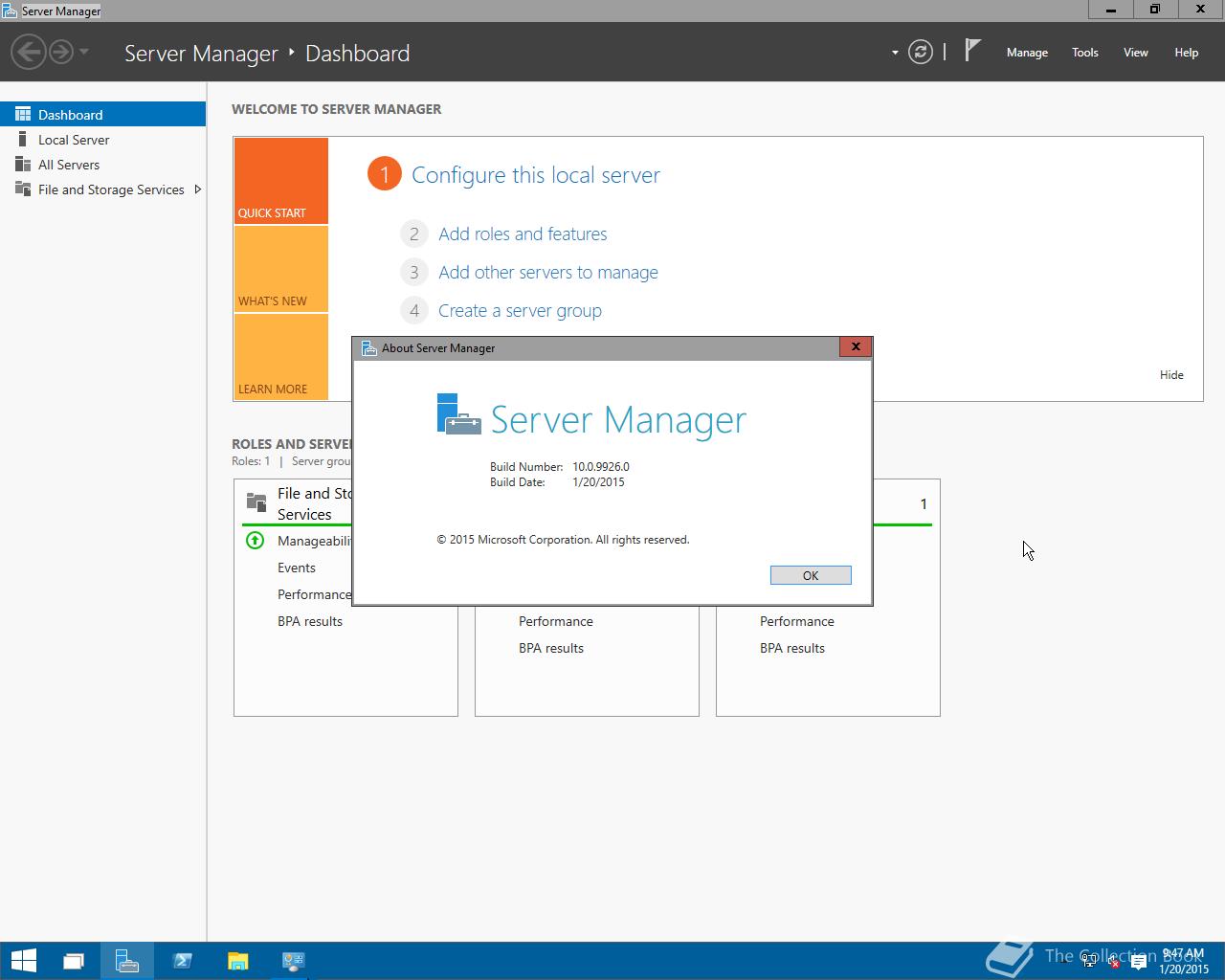Click the taskbar clock and date
The image size is (1225, 980).
click(1183, 962)
